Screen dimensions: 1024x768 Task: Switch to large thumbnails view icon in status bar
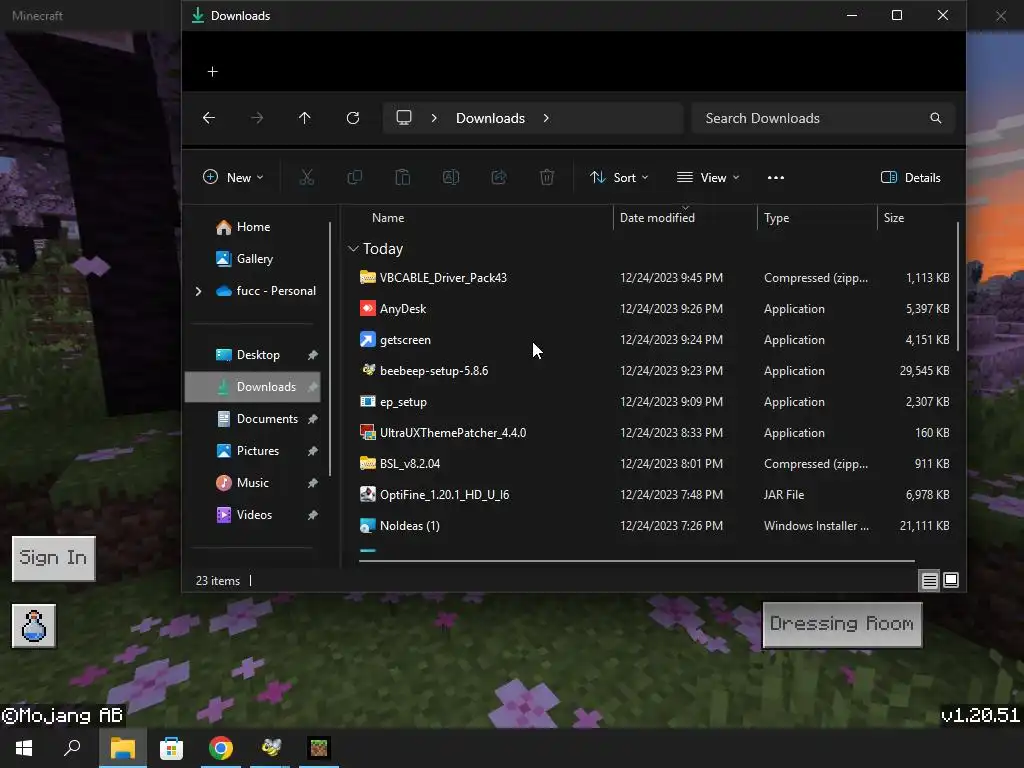click(x=951, y=580)
